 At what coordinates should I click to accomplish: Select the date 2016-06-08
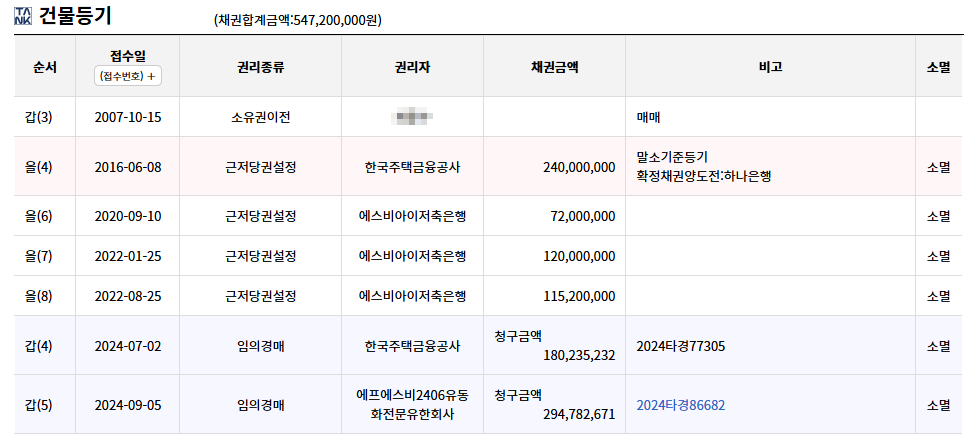pyautogui.click(x=128, y=167)
